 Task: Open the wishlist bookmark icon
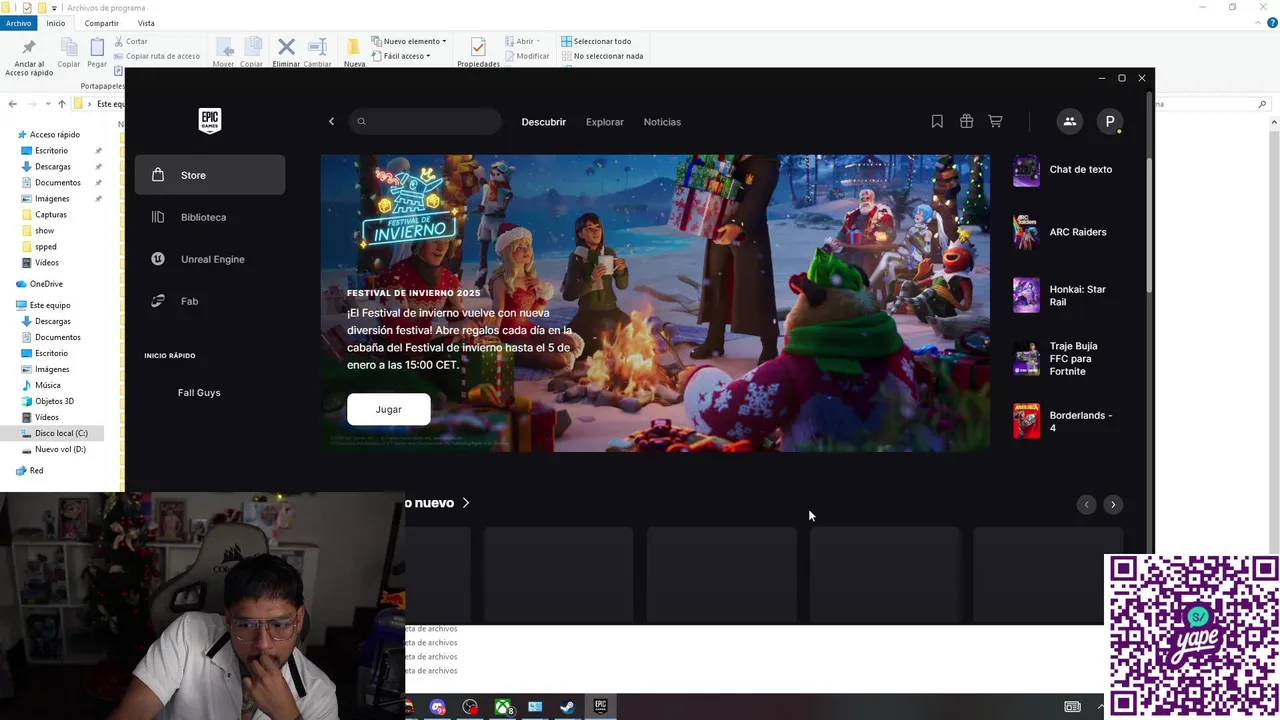click(x=937, y=121)
